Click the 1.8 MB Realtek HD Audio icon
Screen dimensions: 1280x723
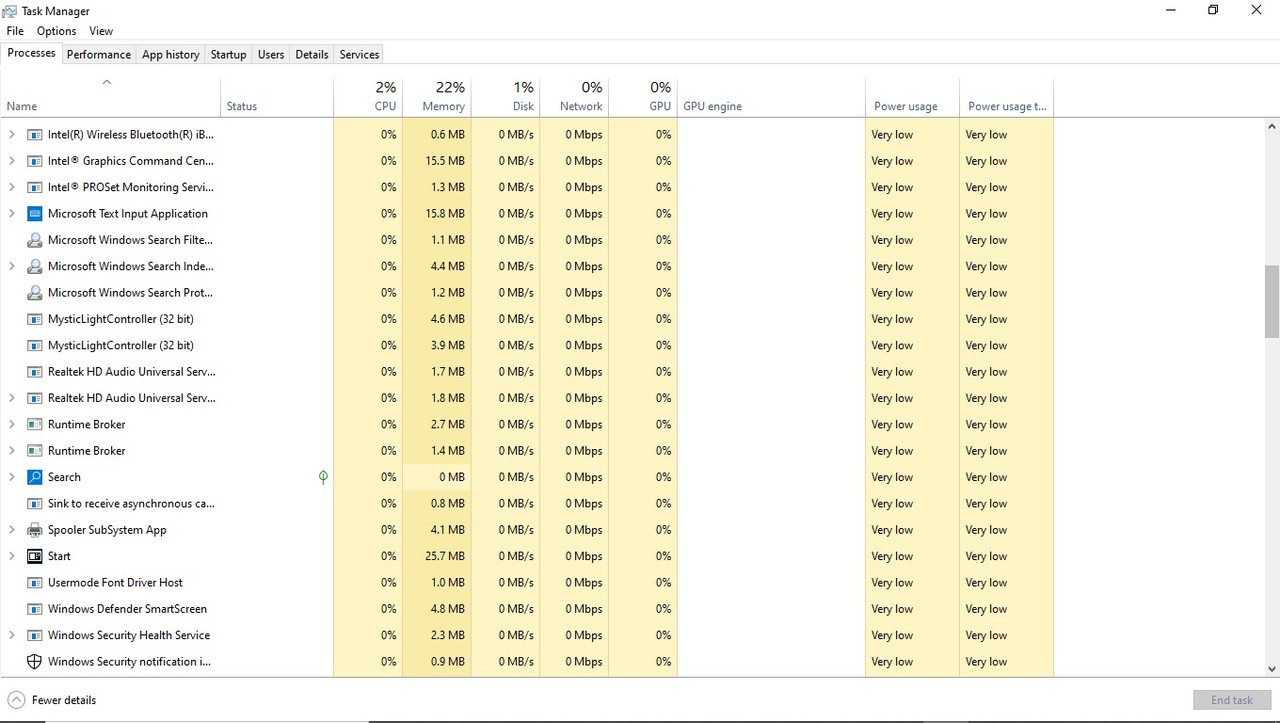coord(35,398)
